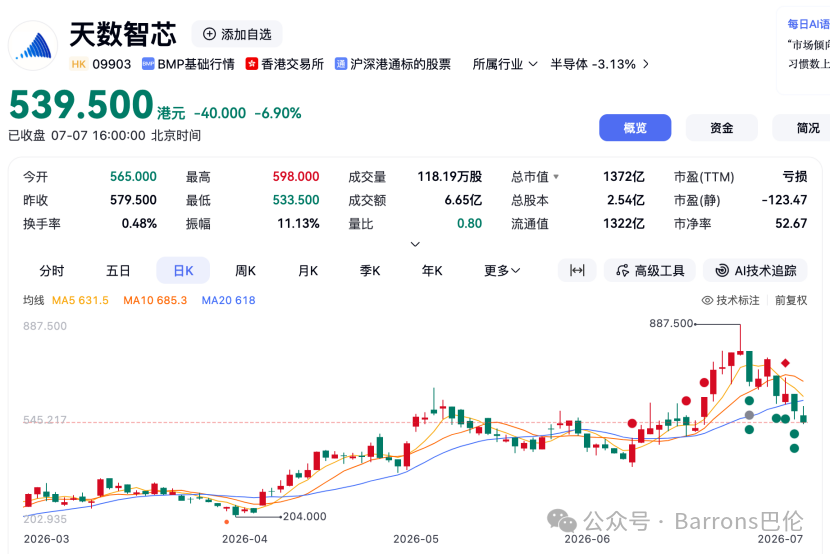
Task: Open AI技术追踪 tracking
Action: click(x=755, y=271)
